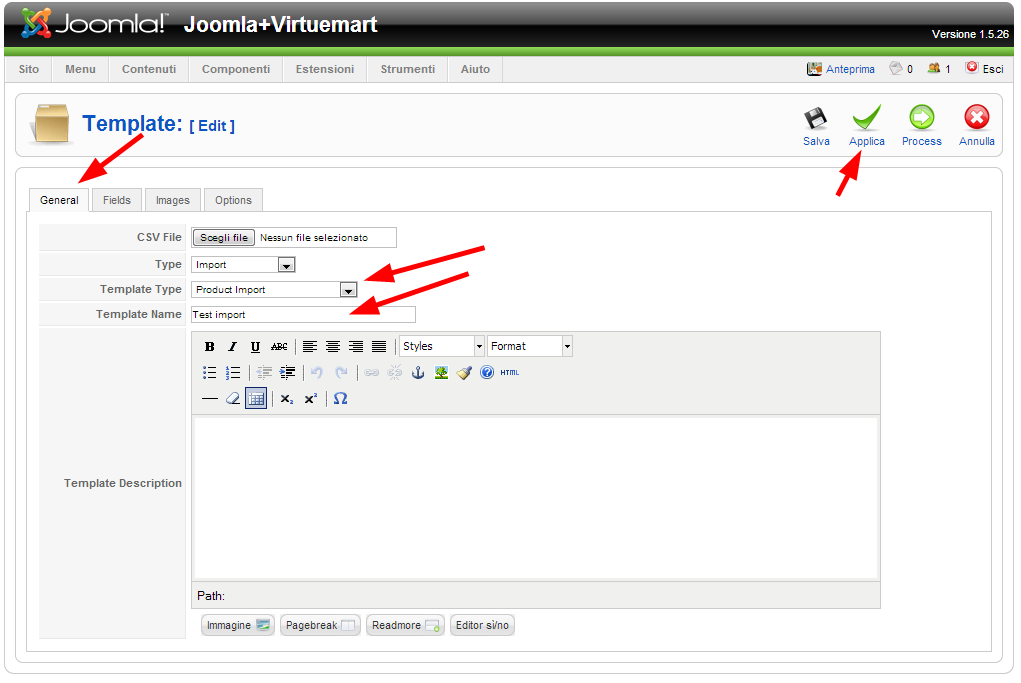The height and width of the screenshot is (683, 1021).
Task: Align text right in editor
Action: pyautogui.click(x=356, y=347)
